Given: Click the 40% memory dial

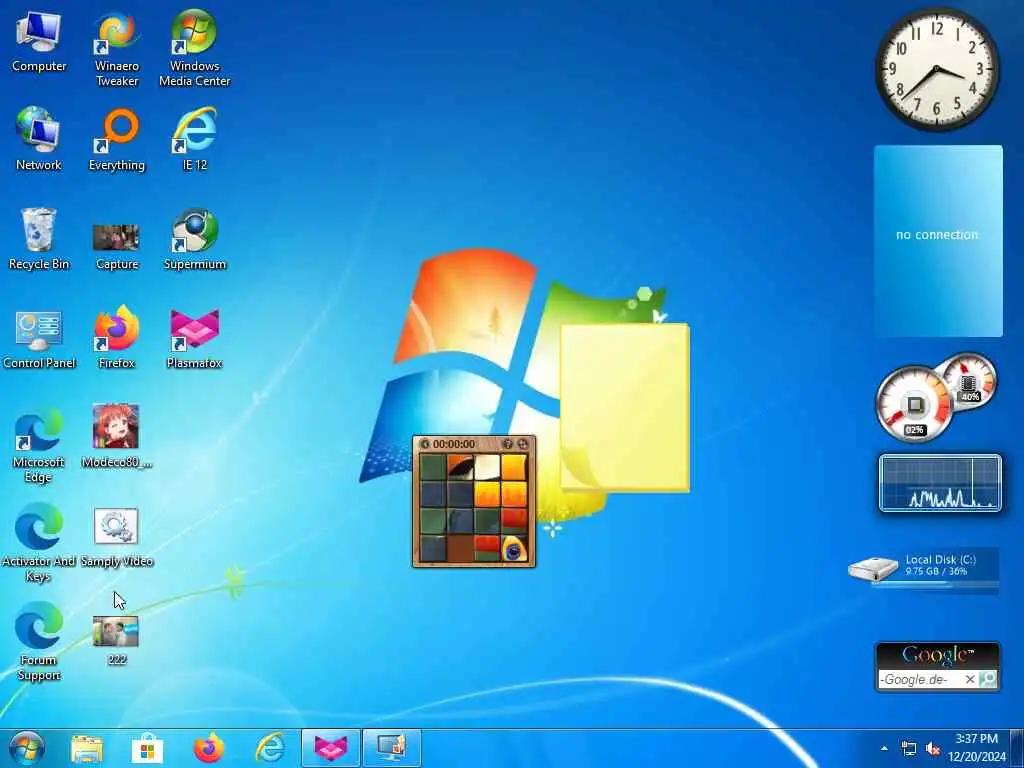Looking at the screenshot, I should tap(970, 380).
